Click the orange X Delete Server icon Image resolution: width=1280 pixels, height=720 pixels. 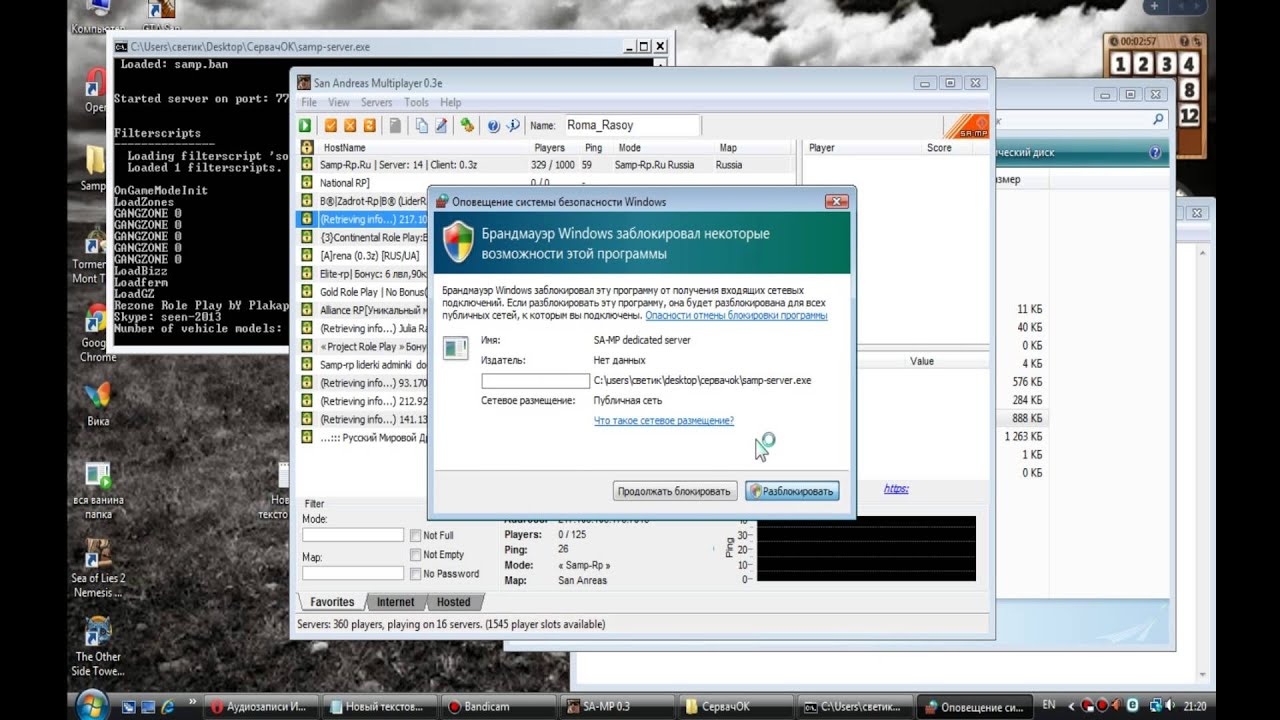[350, 125]
